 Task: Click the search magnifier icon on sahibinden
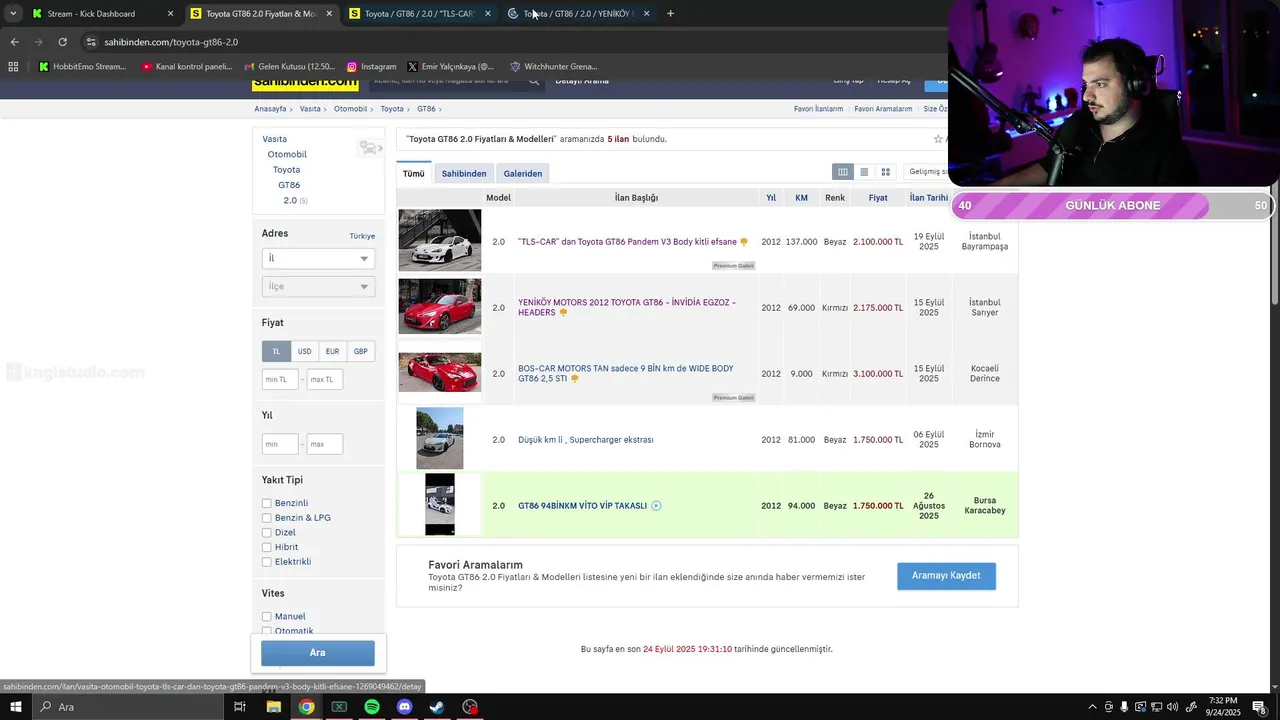click(x=534, y=81)
